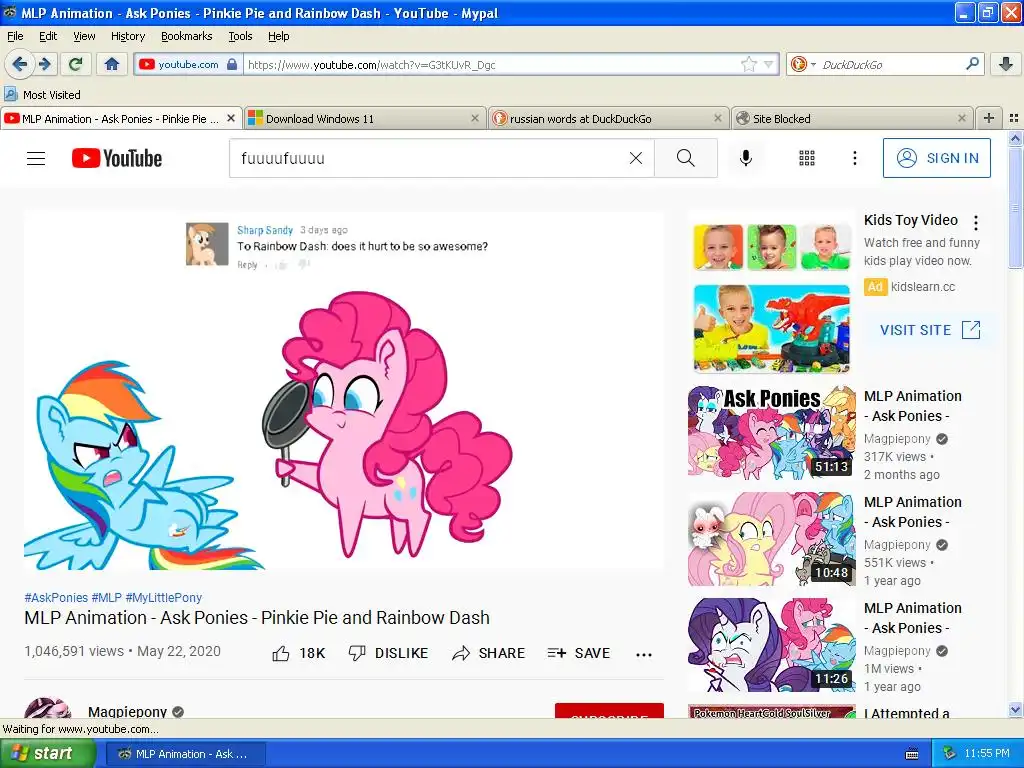Close the Site Blocked tab
Viewport: 1024px width, 768px height.
[x=961, y=118]
